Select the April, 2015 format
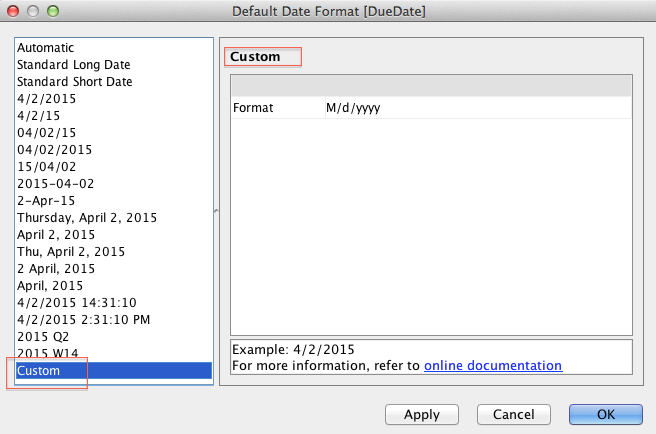 [50, 286]
